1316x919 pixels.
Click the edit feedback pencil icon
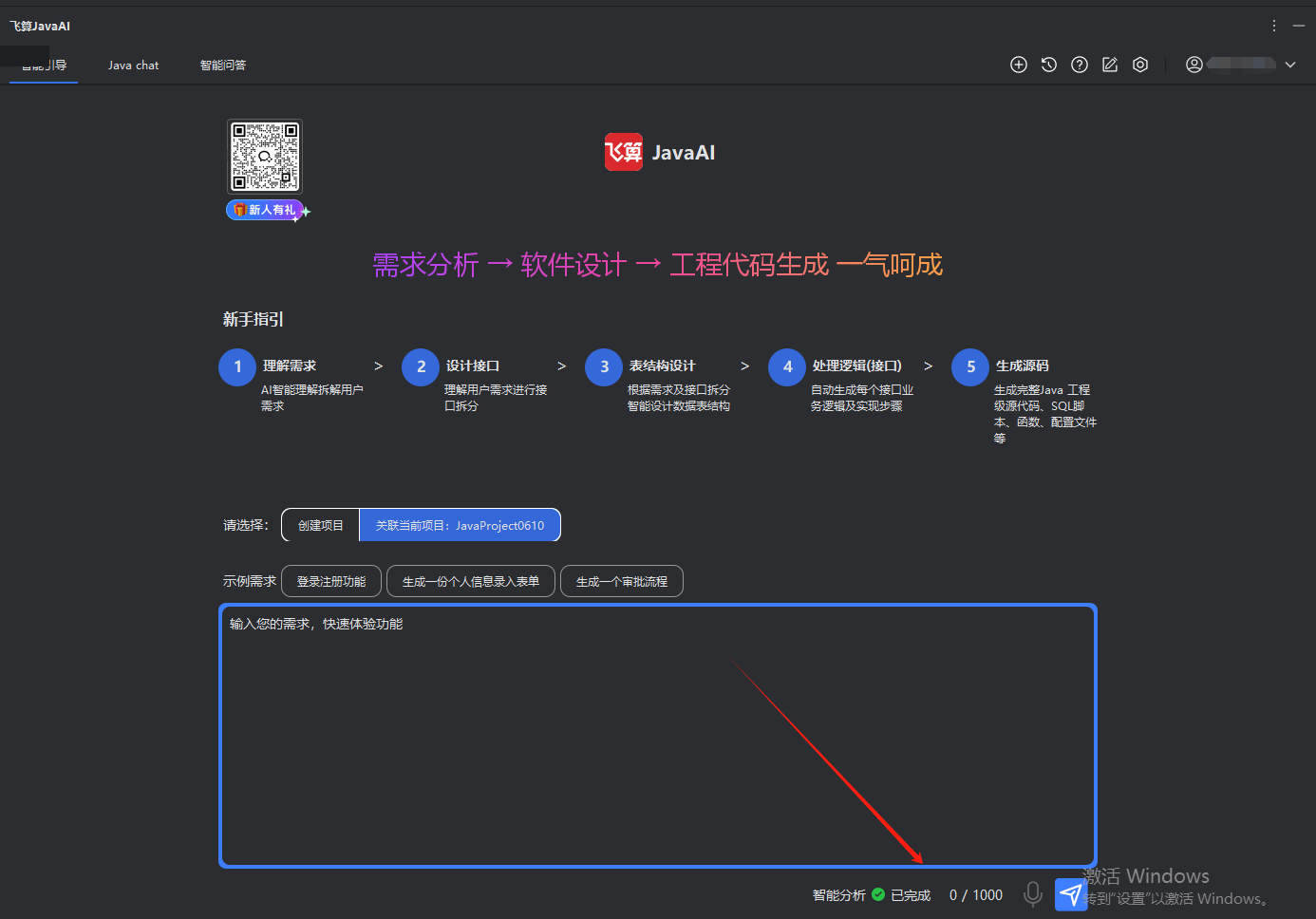click(1110, 65)
